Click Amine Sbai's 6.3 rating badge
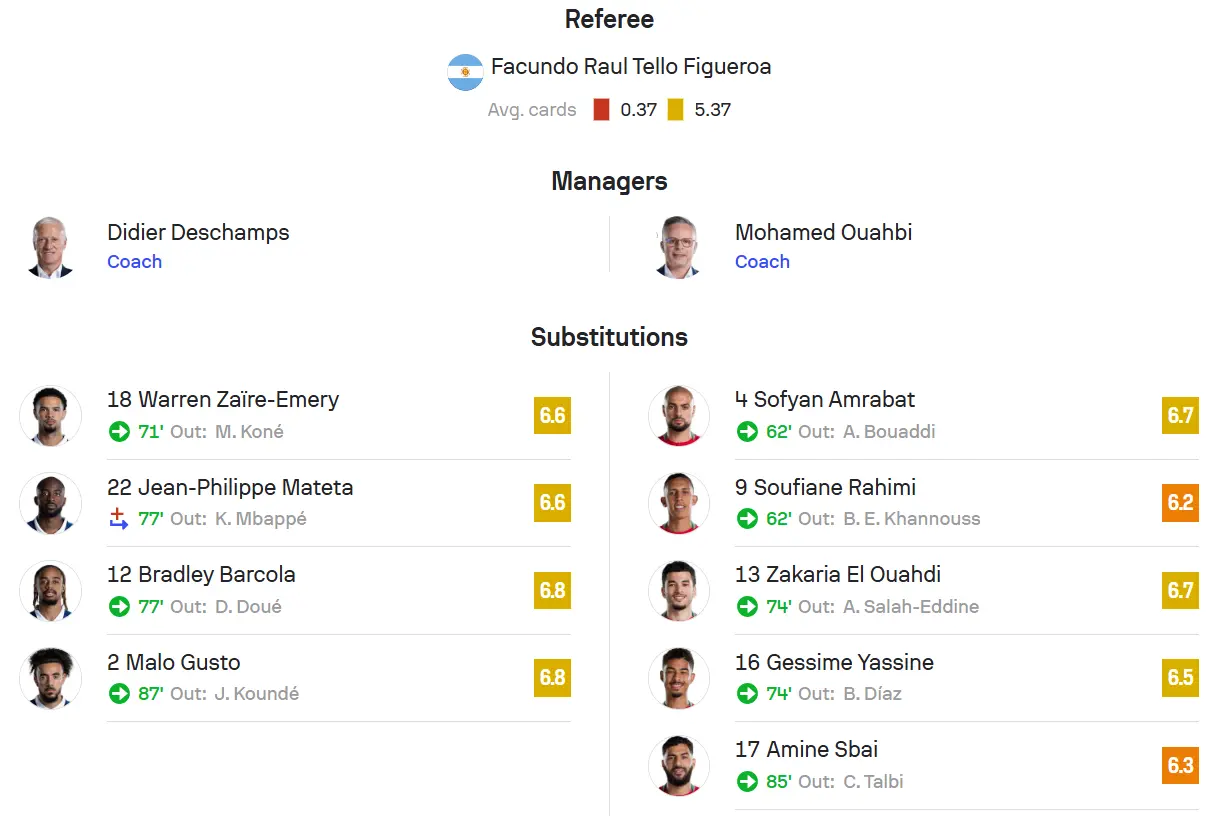Image resolution: width=1217 pixels, height=816 pixels. pos(1181,765)
